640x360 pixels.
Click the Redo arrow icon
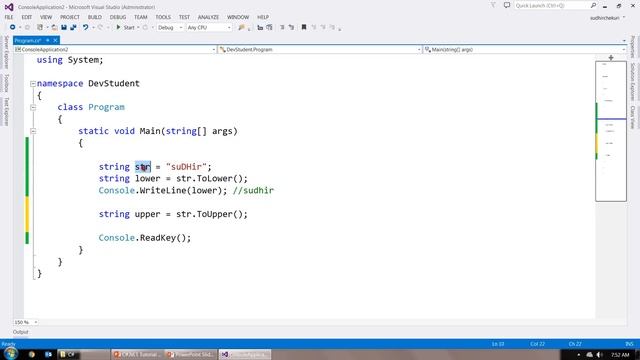click(100, 27)
